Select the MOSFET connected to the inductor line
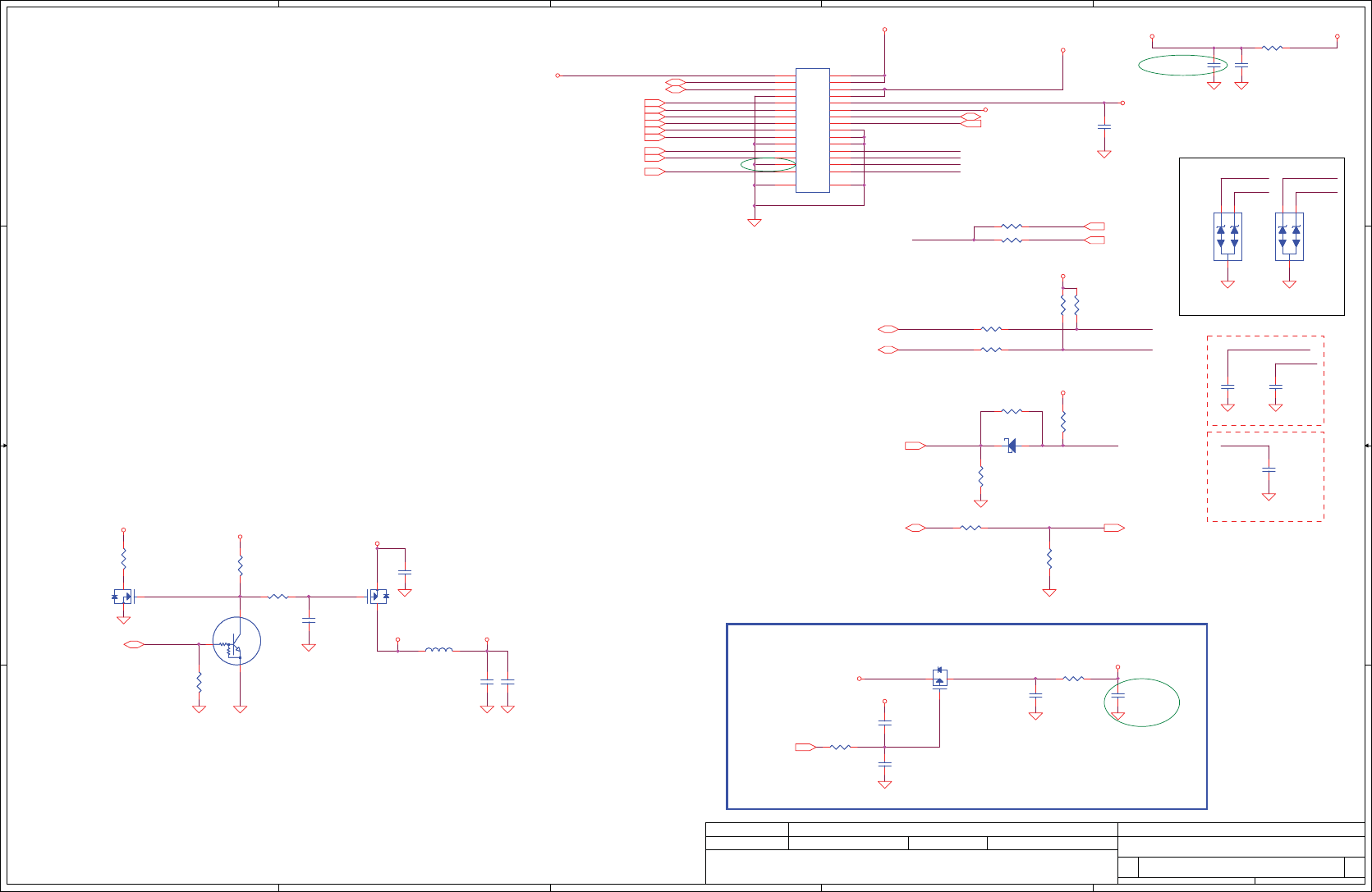The image size is (1372, 892). [378, 597]
